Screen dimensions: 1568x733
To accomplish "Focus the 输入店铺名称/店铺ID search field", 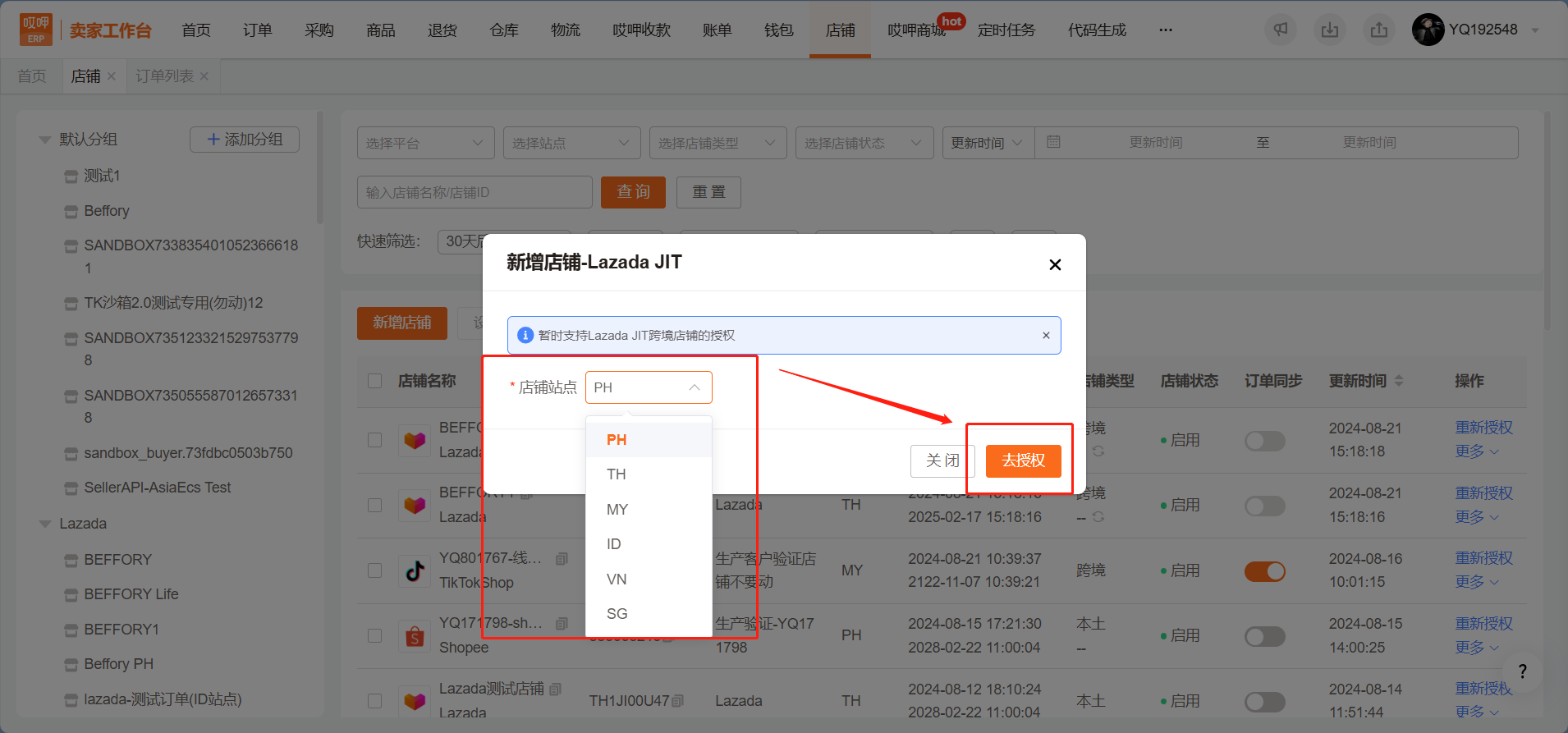I will click(x=475, y=192).
